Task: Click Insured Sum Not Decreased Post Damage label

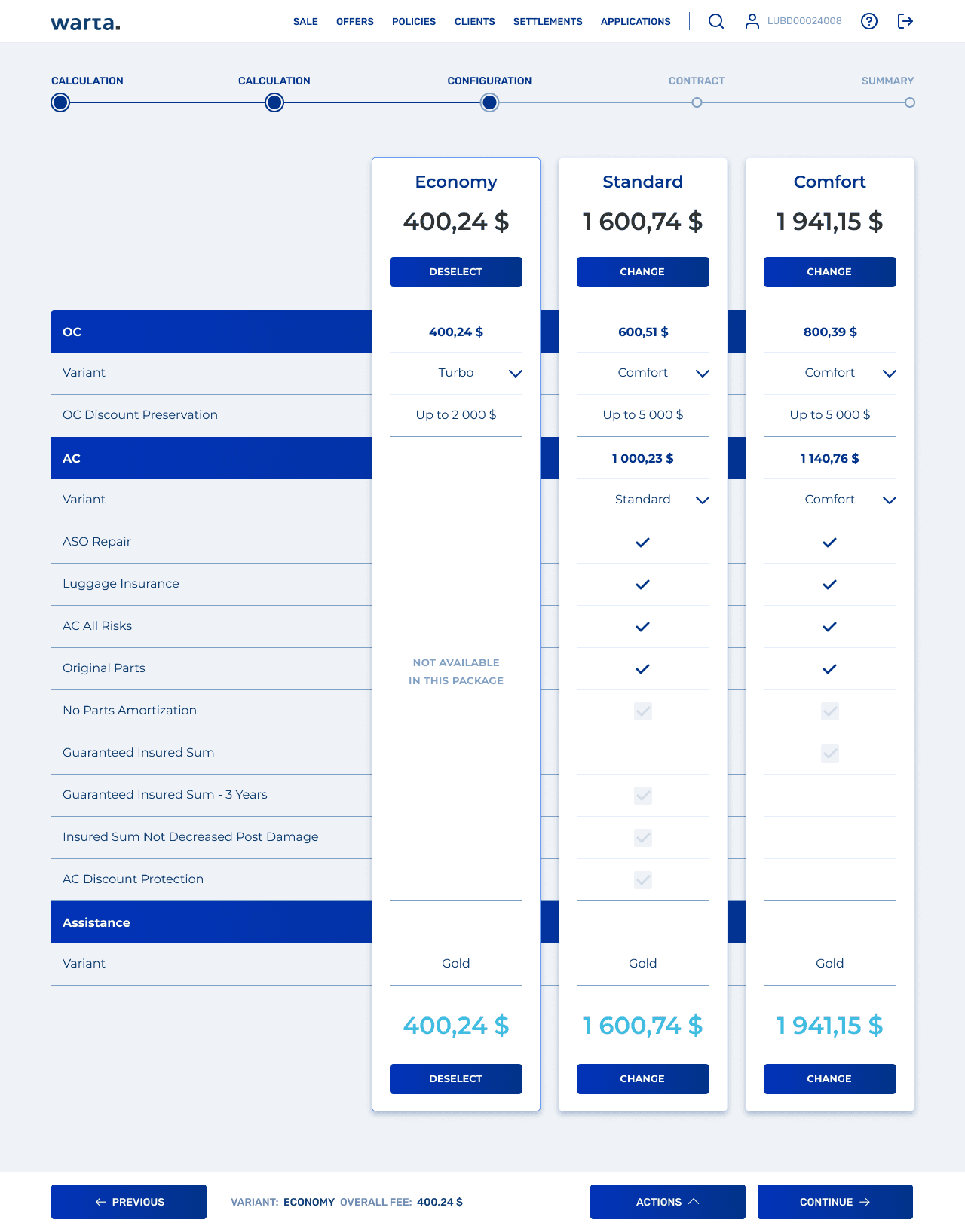Action: pos(190,836)
